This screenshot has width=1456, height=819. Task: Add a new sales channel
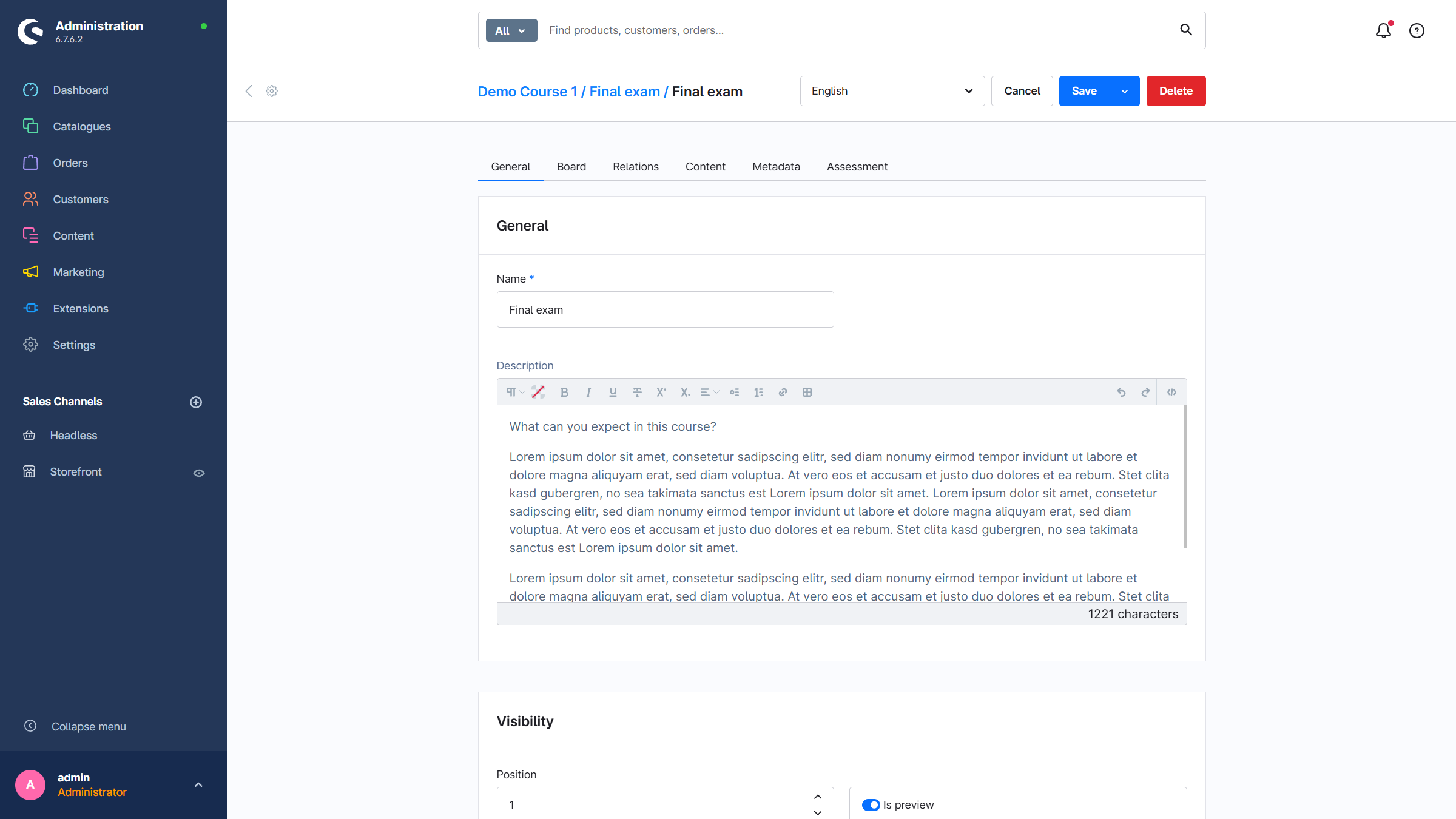196,402
